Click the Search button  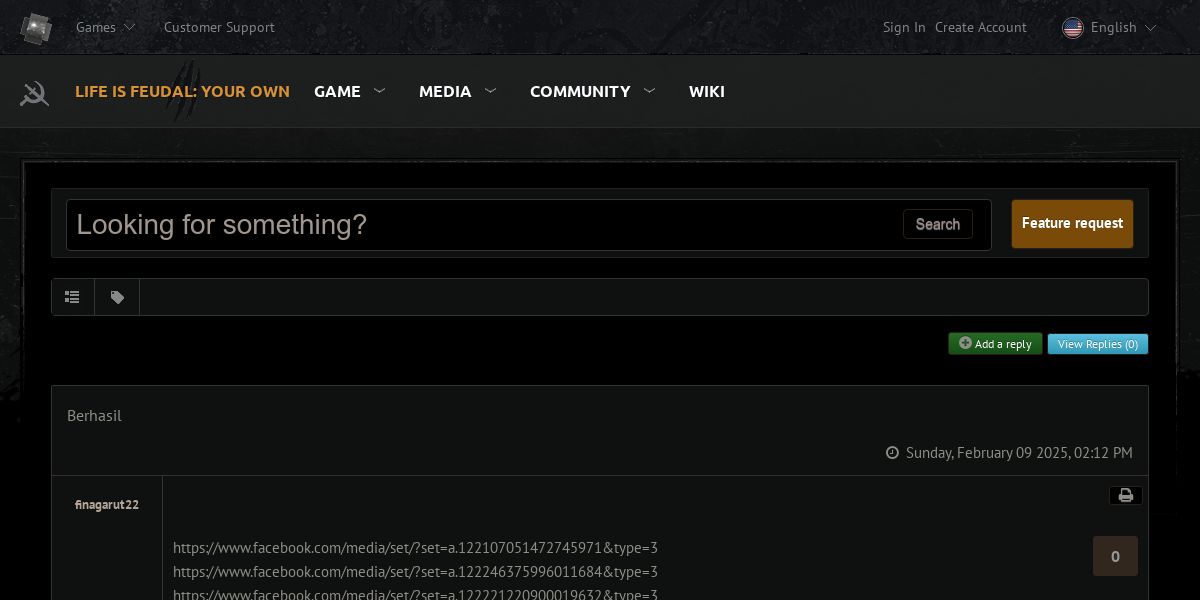pos(938,224)
